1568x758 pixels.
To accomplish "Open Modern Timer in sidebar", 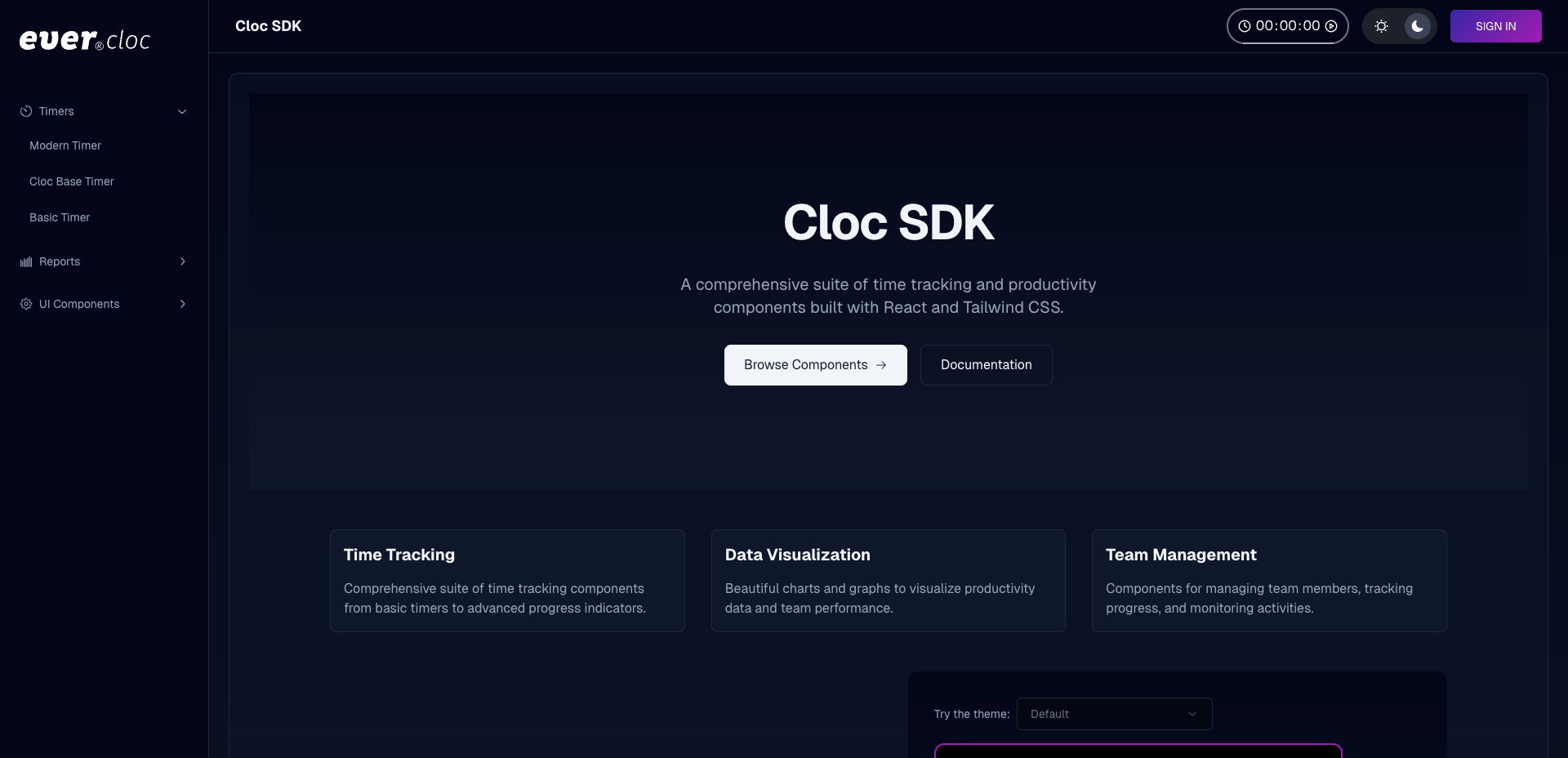I will point(65,145).
